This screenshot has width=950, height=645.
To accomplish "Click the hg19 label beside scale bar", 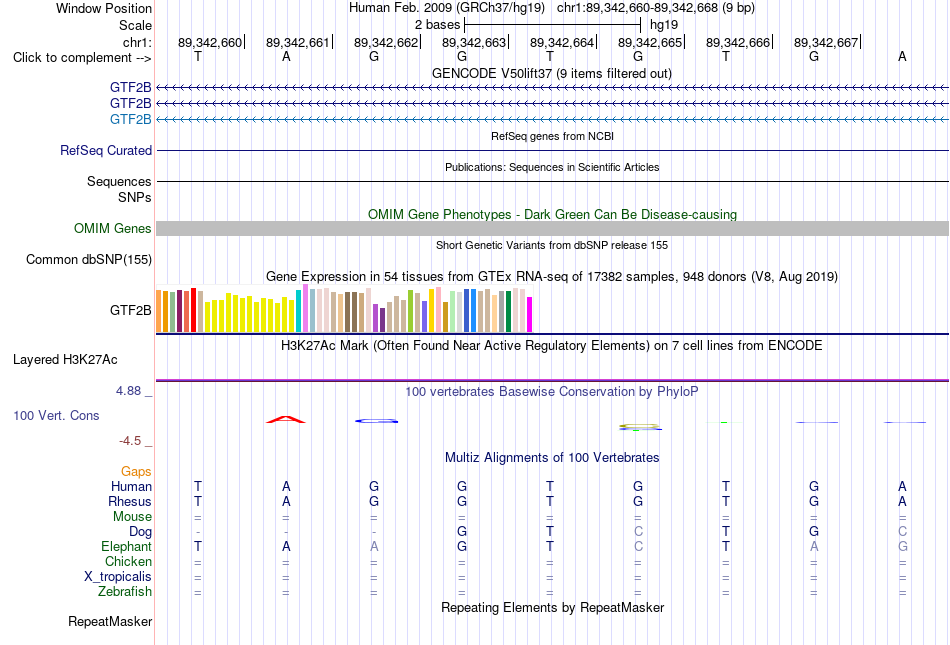I will pyautogui.click(x=664, y=25).
